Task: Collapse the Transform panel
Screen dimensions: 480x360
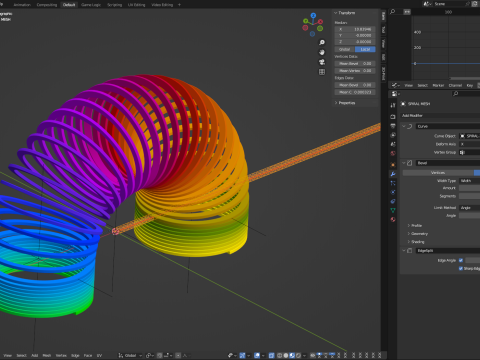Action: [336, 13]
